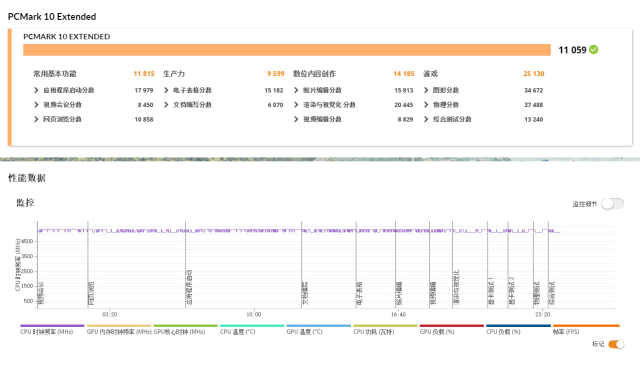Toggle the switch at top right of 监控
Viewport: 640px width, 372px height.
[613, 204]
